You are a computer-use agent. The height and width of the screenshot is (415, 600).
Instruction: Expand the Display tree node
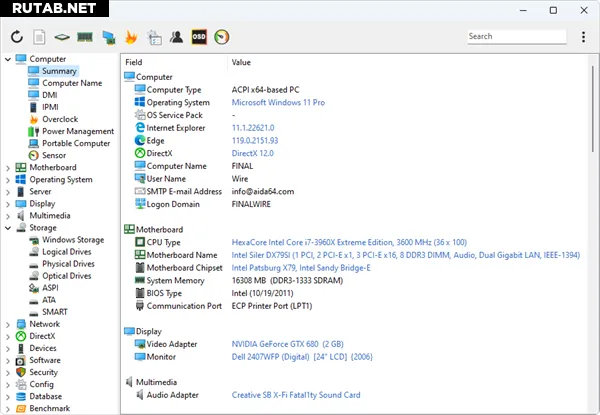click(8, 204)
